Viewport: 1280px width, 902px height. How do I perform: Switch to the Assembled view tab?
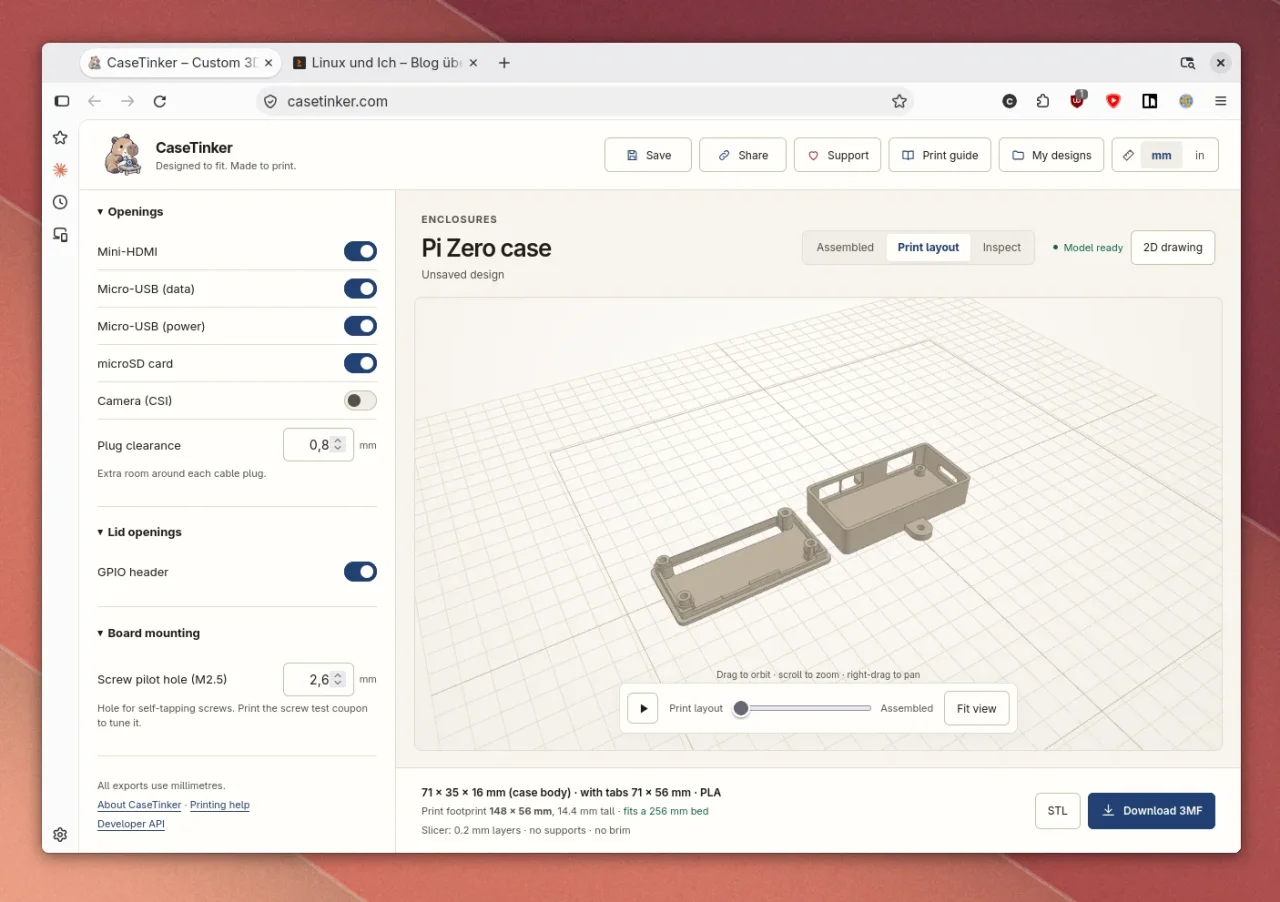coord(845,247)
